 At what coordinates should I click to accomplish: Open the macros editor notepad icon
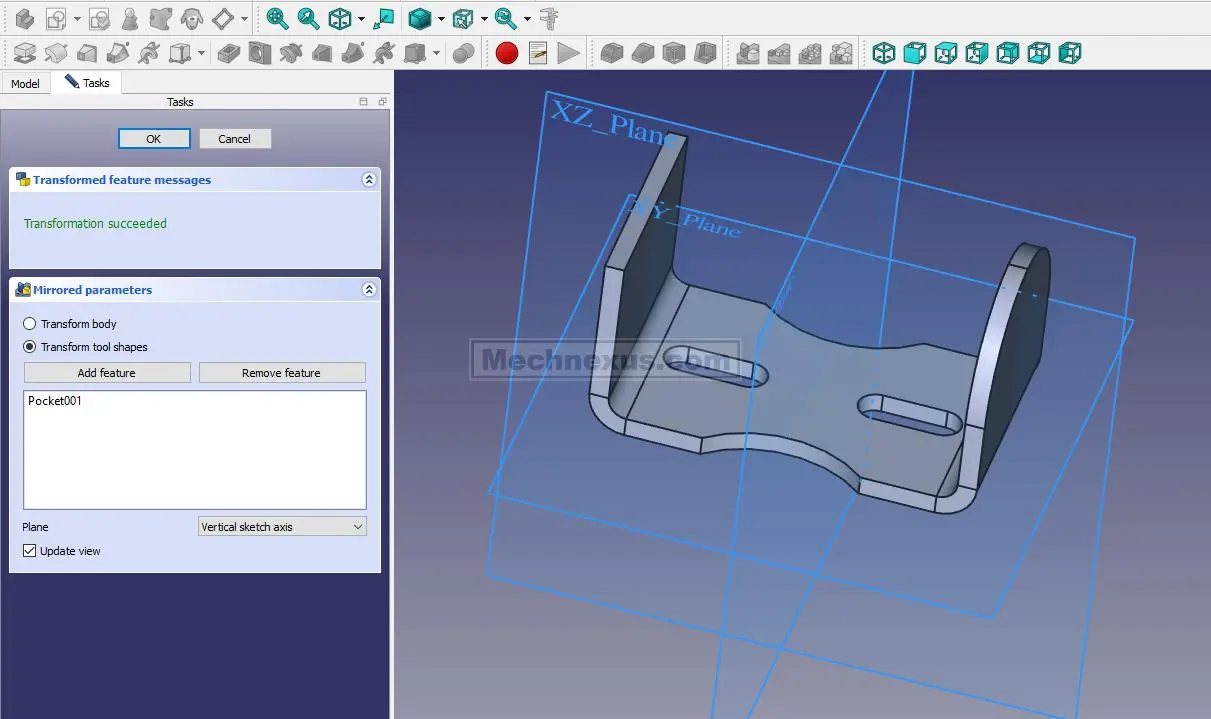coord(538,53)
